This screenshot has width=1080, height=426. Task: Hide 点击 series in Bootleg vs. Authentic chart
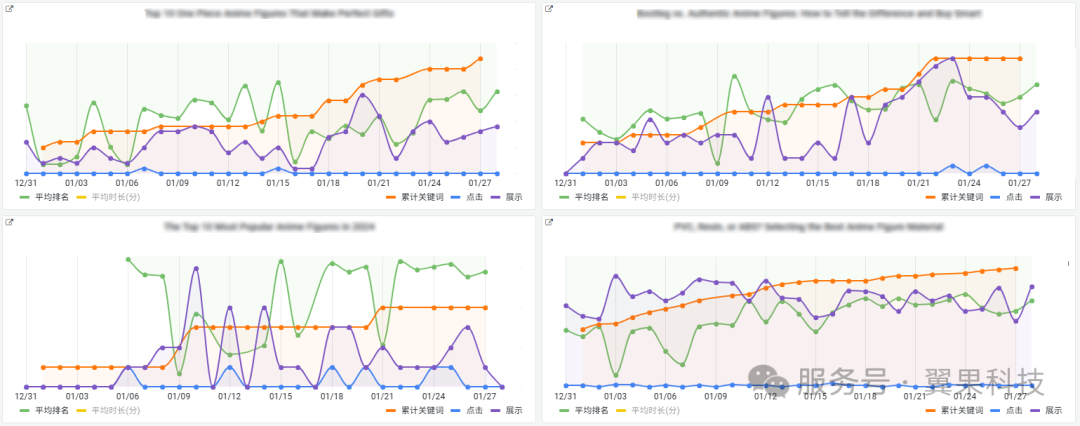coord(1014,197)
